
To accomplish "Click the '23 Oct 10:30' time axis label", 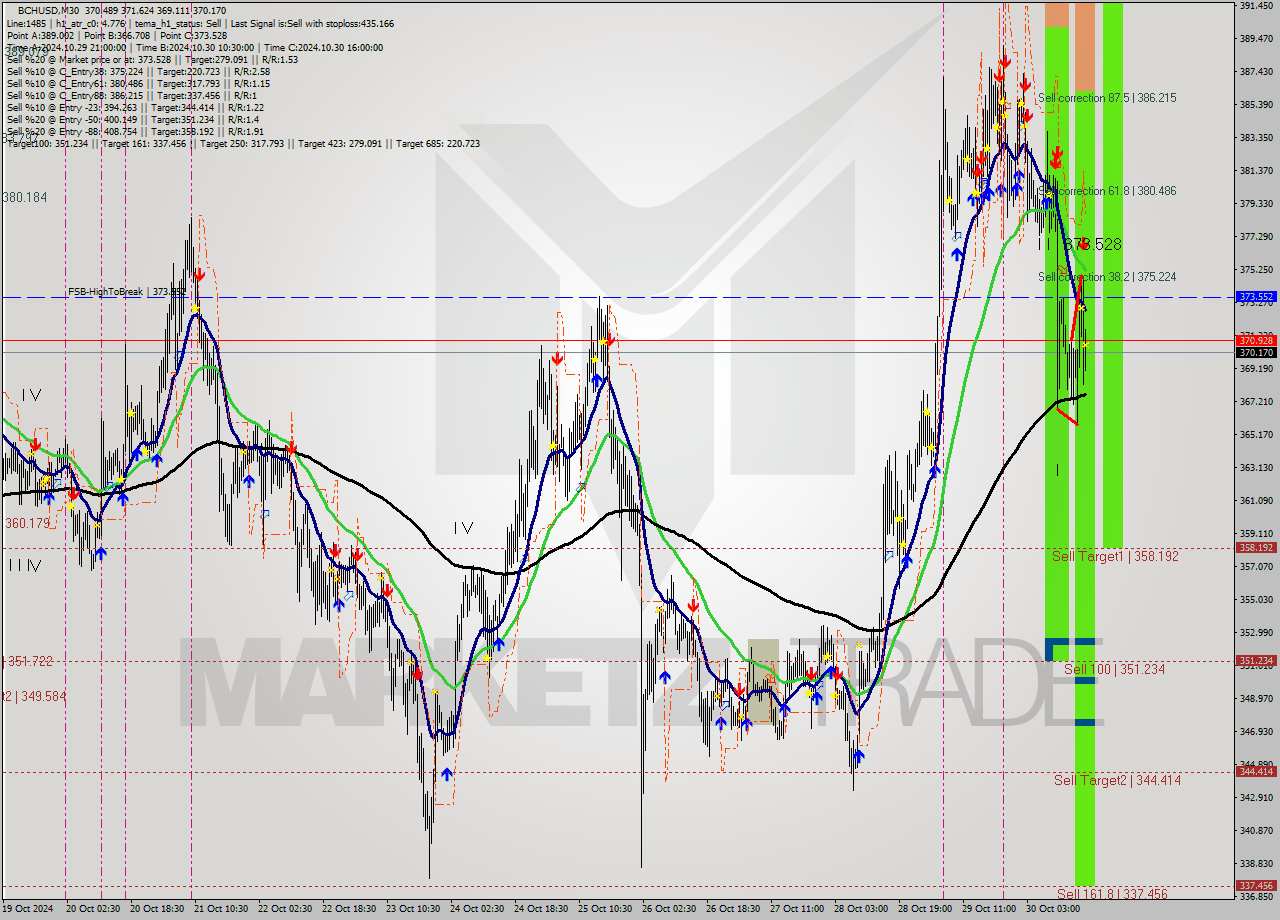I will tap(412, 909).
